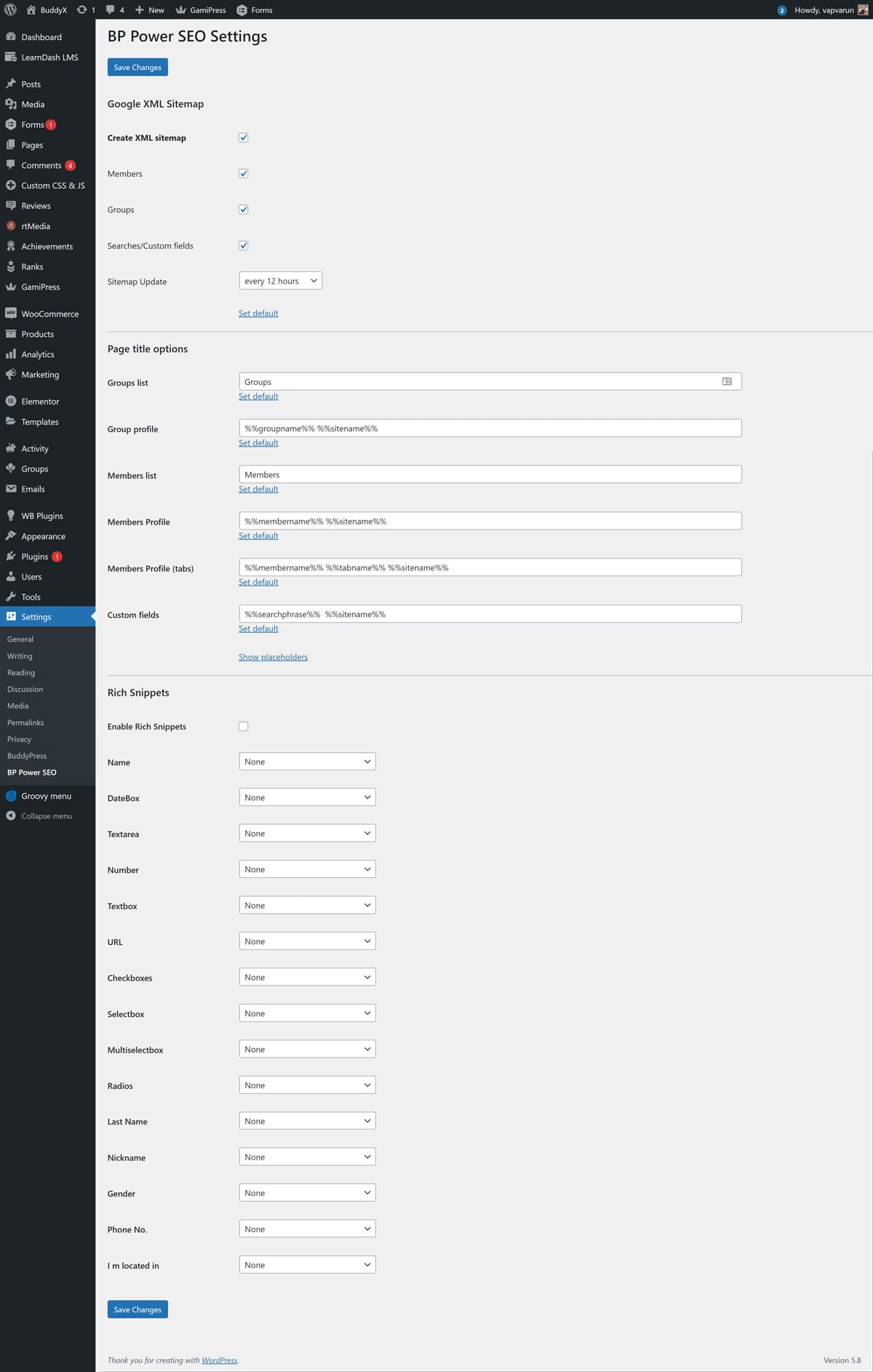Click the Elementor icon in sidebar
The width and height of the screenshot is (873, 1372).
point(11,402)
